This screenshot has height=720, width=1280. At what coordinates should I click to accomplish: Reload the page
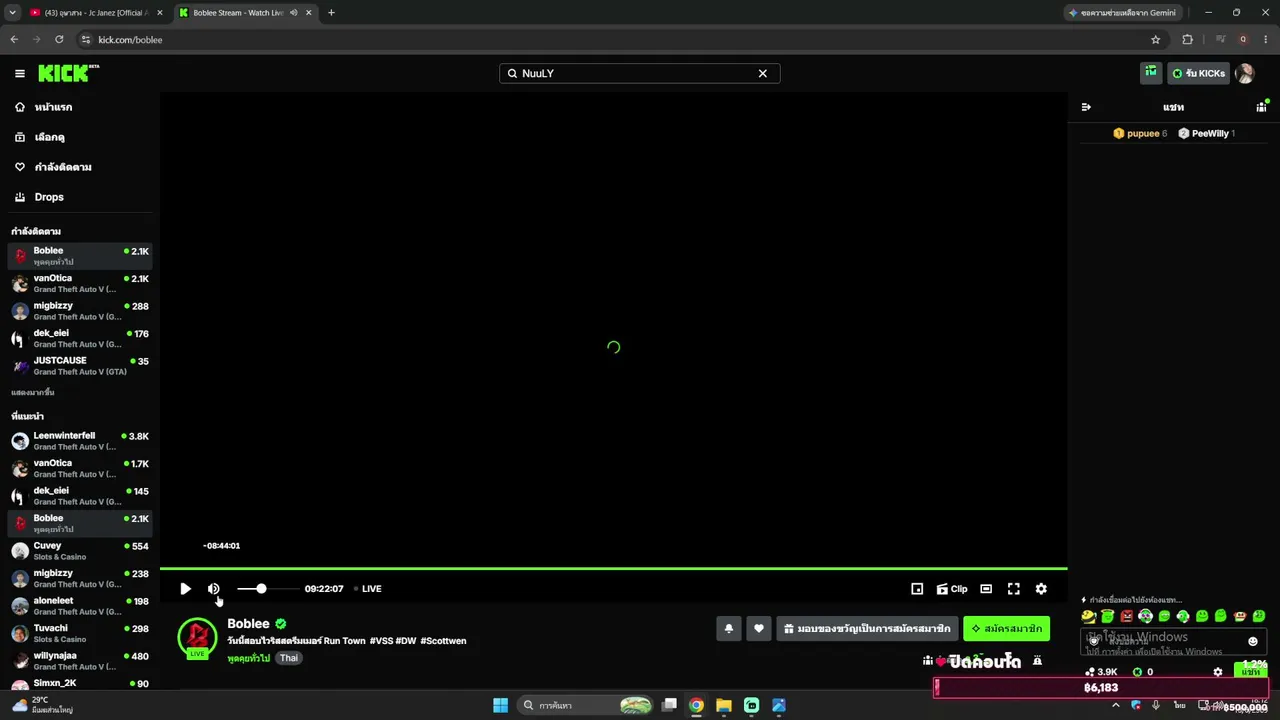point(59,40)
